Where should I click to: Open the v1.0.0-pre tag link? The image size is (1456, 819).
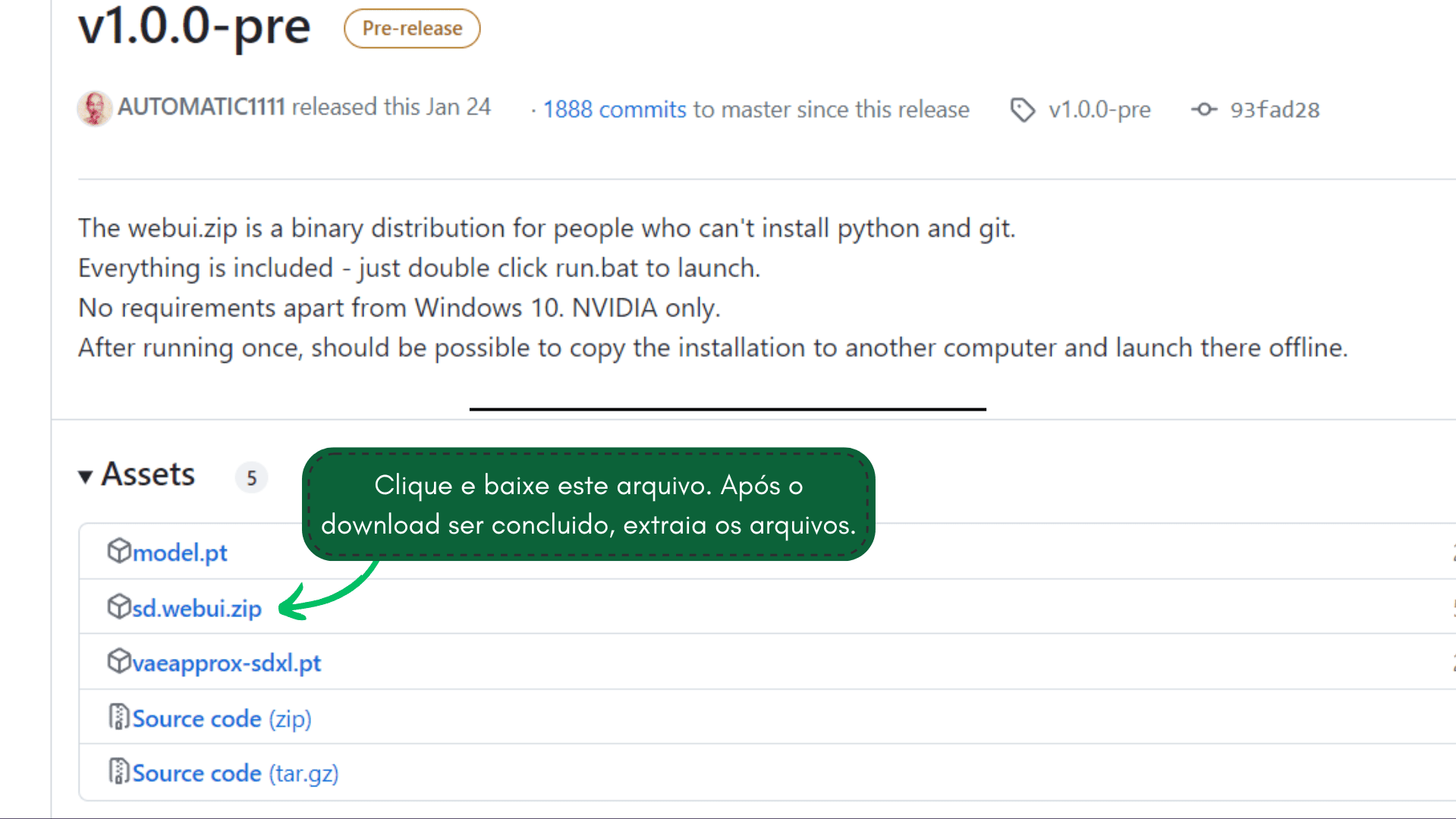[x=1099, y=110]
